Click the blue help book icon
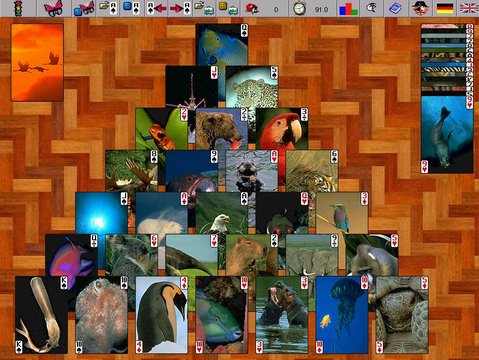This screenshot has width=479, height=360. coord(395,8)
